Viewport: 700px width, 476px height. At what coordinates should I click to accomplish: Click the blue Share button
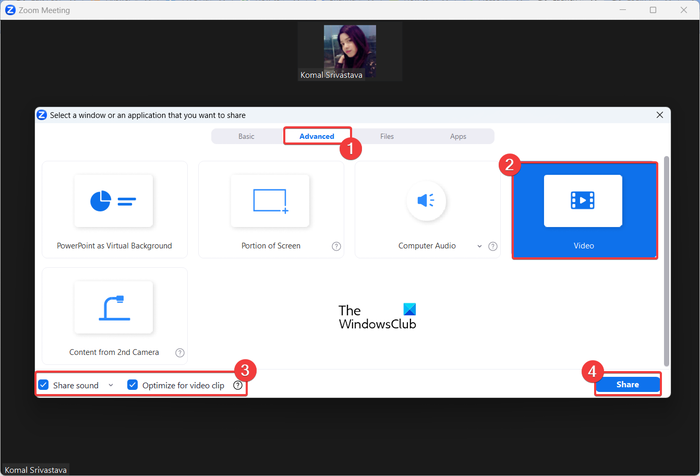click(x=628, y=384)
